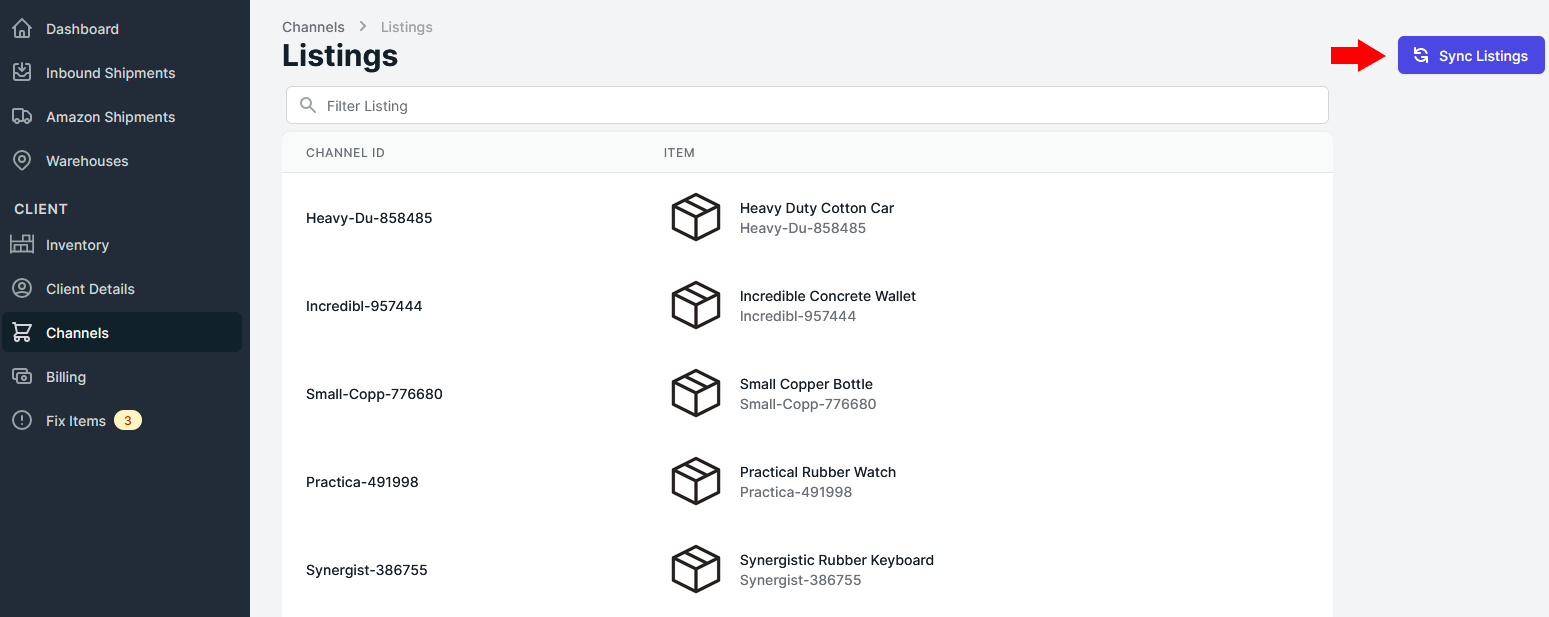Click the Billing cash icon
The image size is (1549, 617).
pyautogui.click(x=22, y=377)
